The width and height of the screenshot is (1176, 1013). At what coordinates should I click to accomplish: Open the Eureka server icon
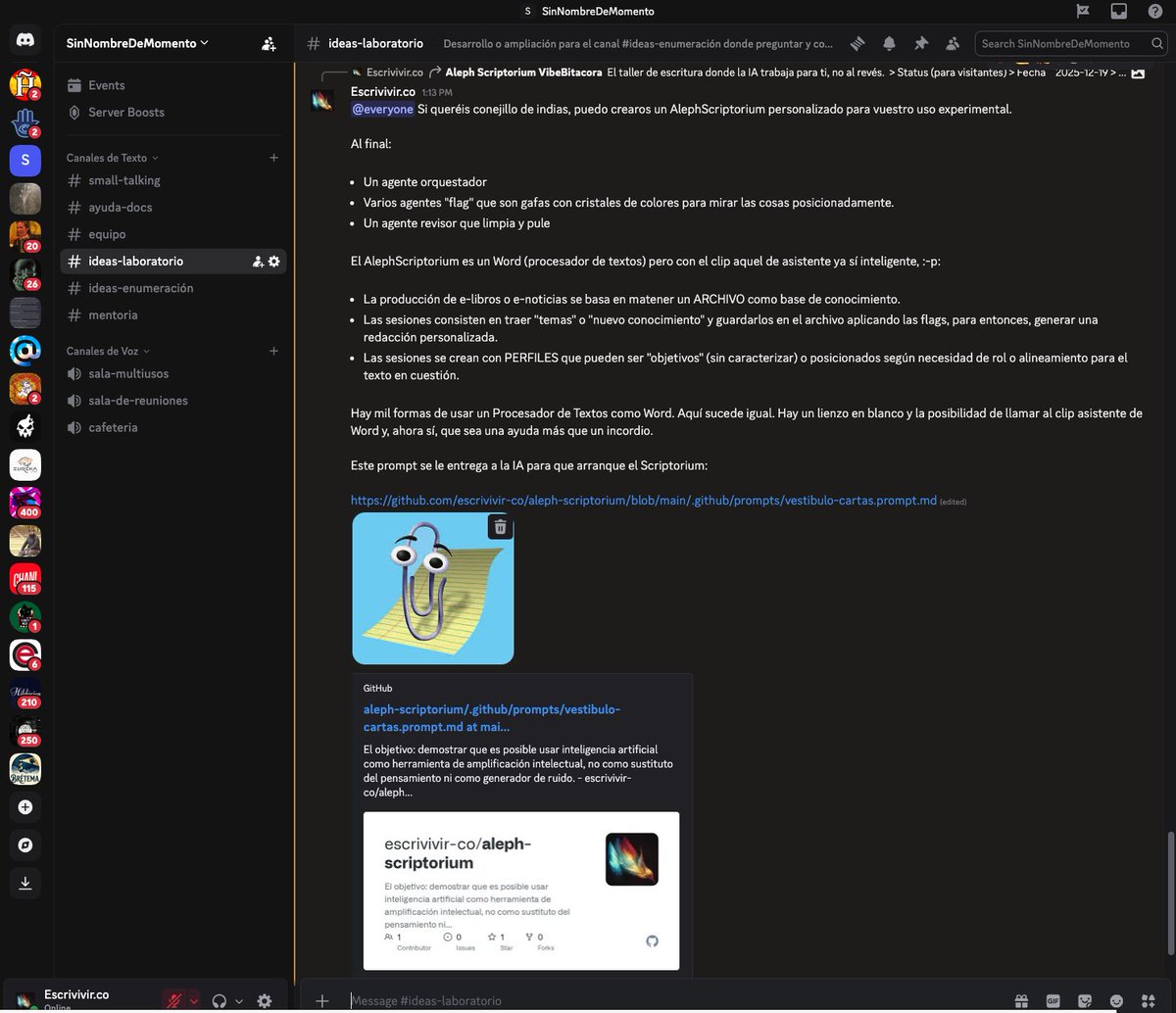pyautogui.click(x=24, y=465)
